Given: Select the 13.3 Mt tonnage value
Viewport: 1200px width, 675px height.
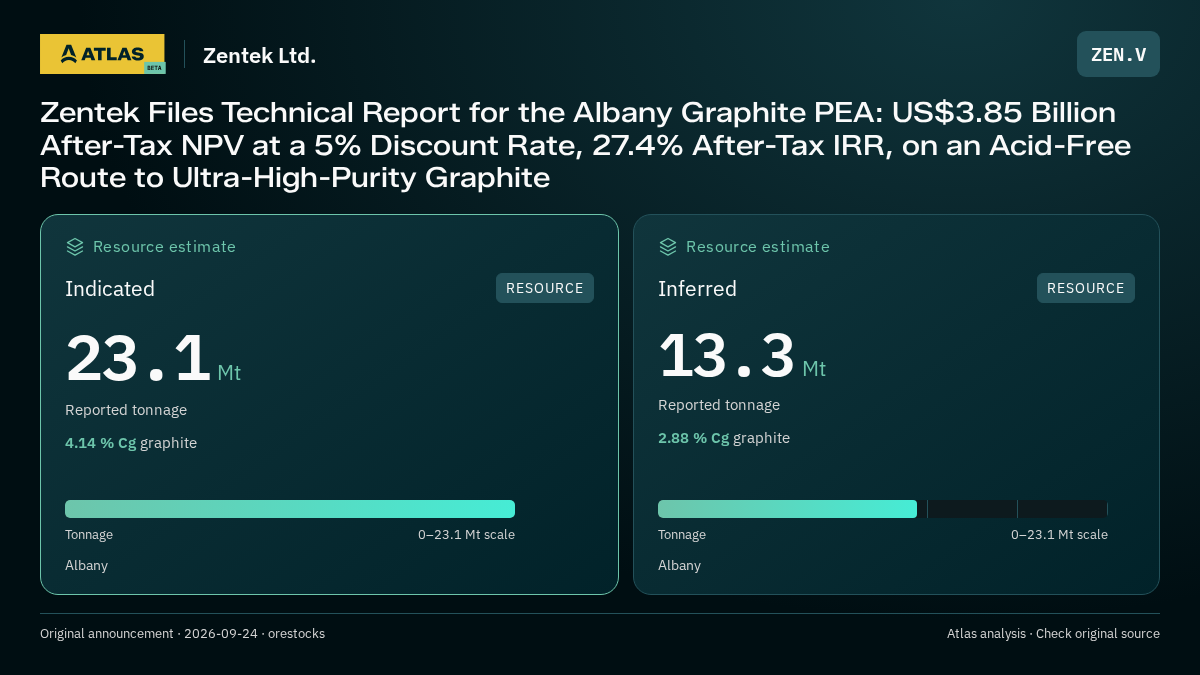Looking at the screenshot, I should 742,356.
